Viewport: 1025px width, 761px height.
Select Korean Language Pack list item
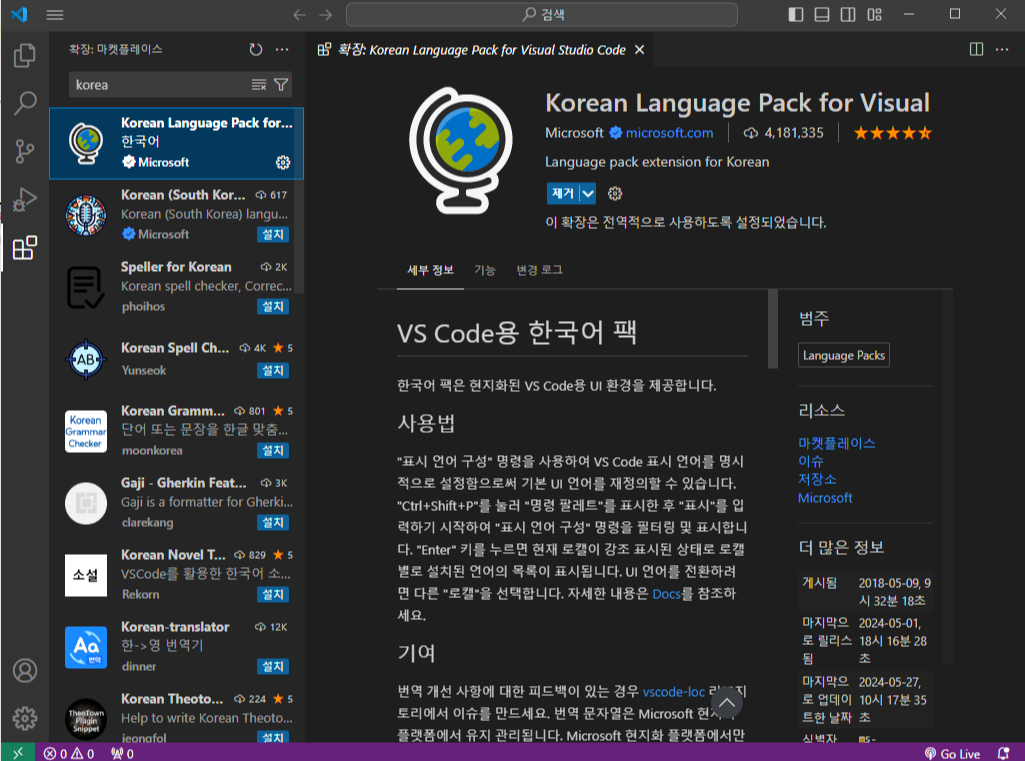(x=176, y=143)
